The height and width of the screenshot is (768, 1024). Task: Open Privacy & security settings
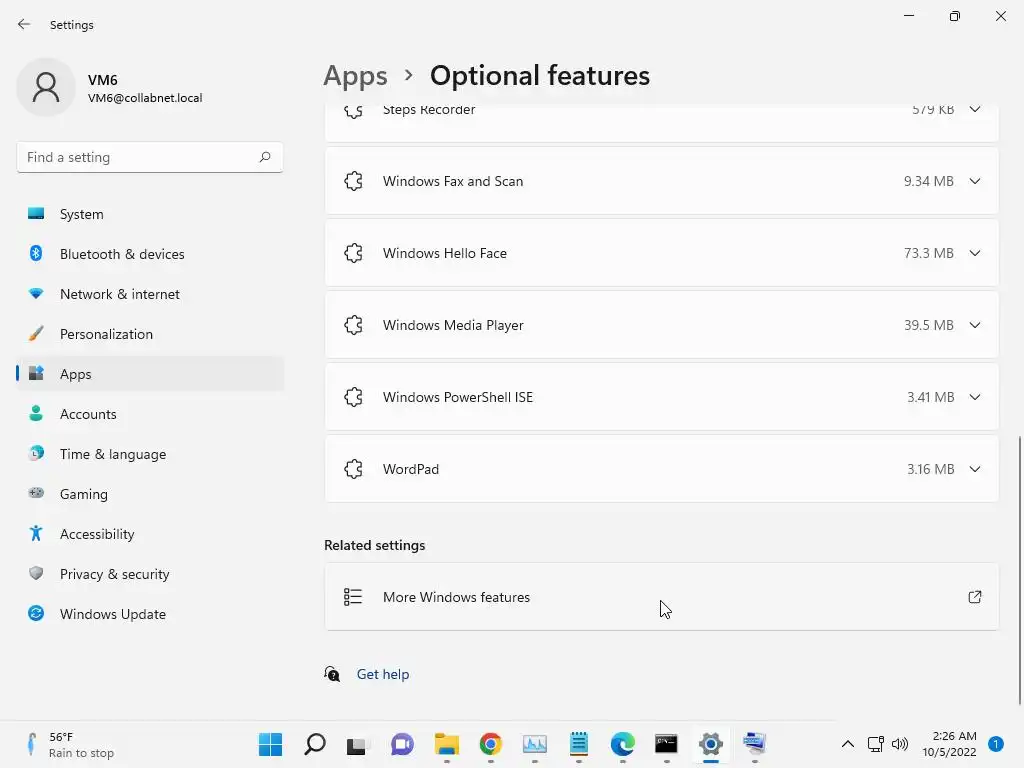pyautogui.click(x=150, y=574)
